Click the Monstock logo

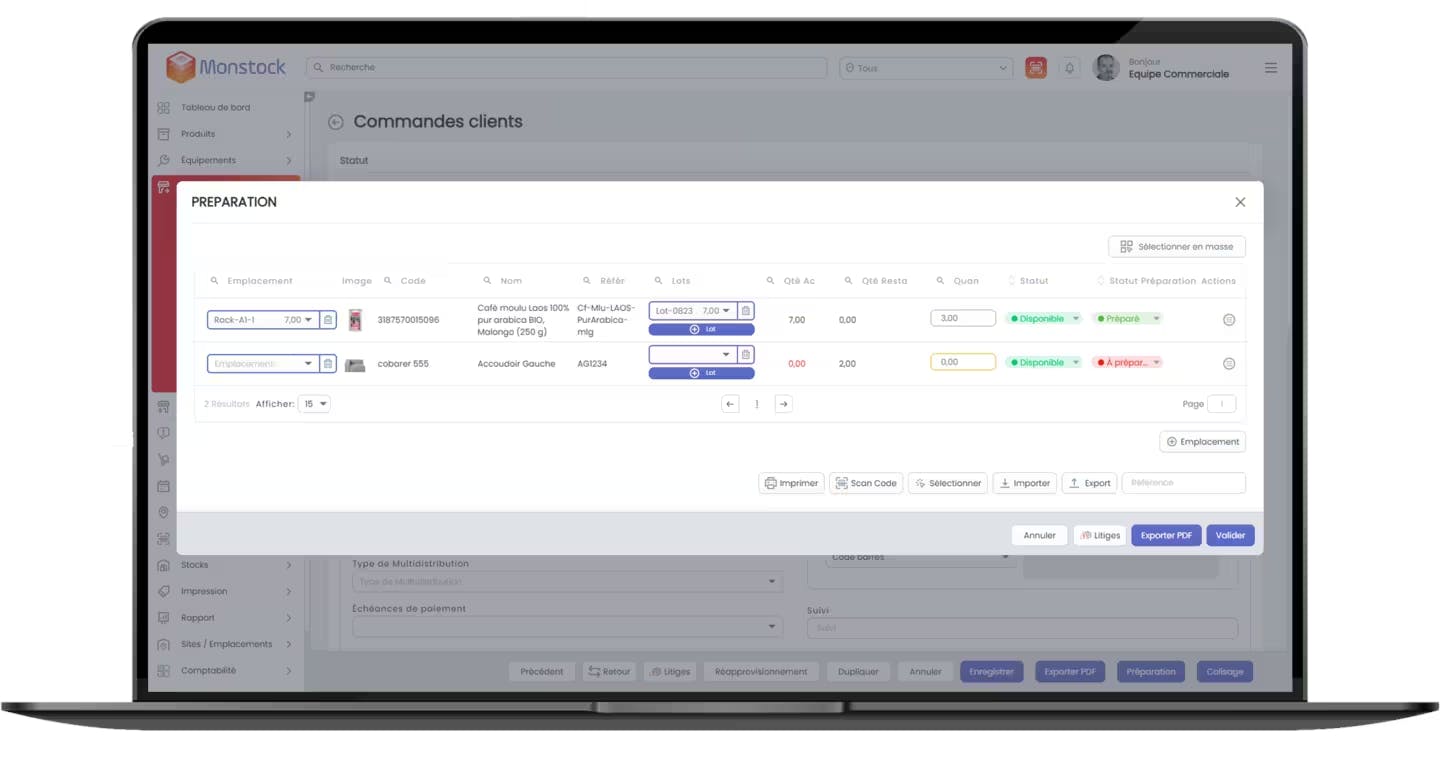tap(226, 67)
